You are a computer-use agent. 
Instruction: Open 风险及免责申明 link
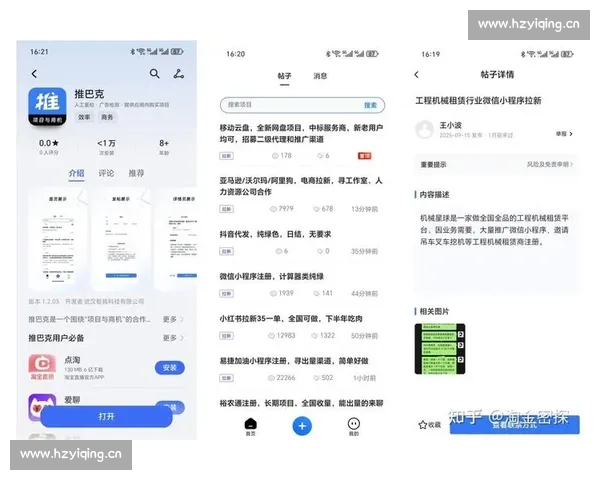pyautogui.click(x=550, y=165)
